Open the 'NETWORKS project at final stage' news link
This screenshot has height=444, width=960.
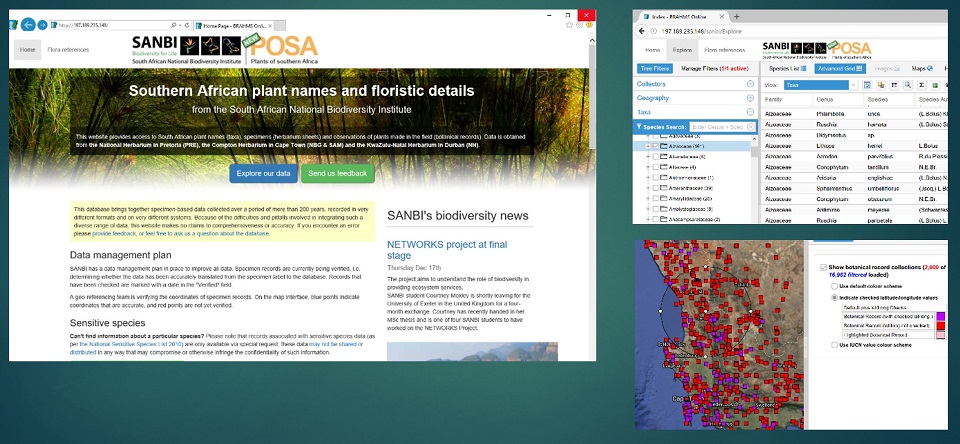click(x=447, y=250)
